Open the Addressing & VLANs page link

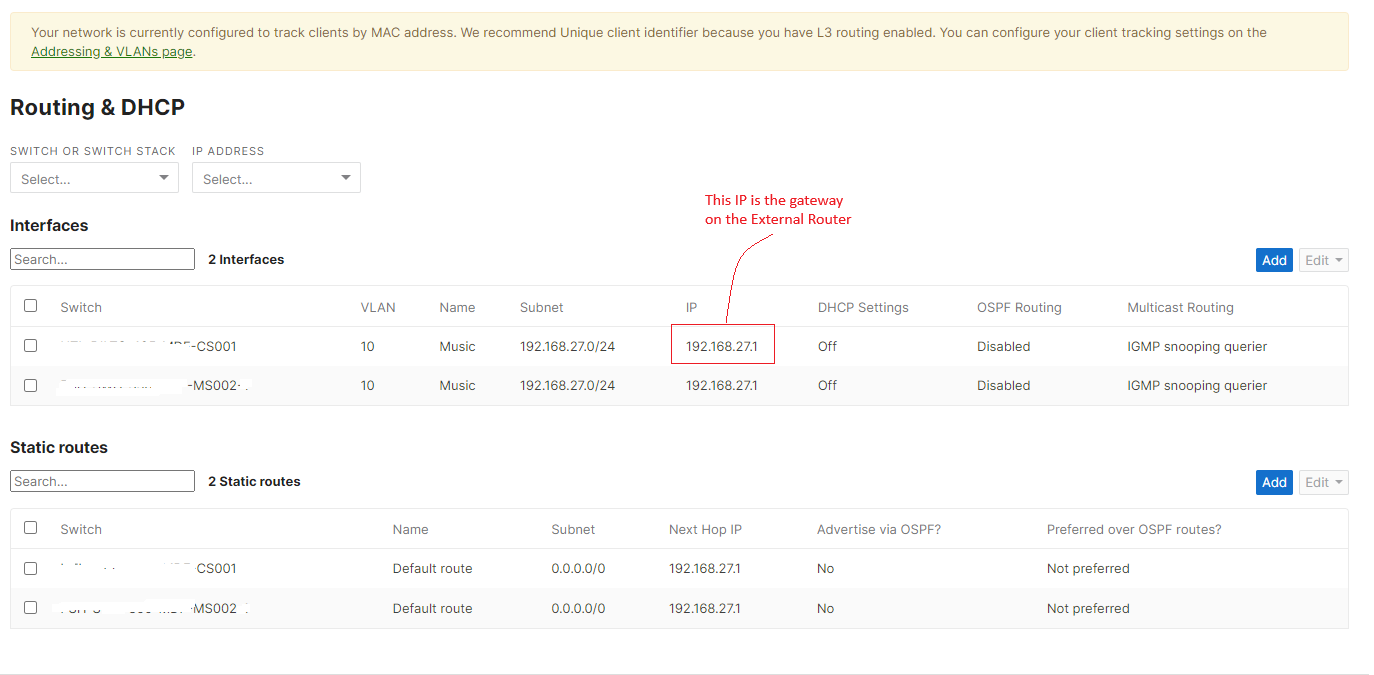click(x=110, y=51)
